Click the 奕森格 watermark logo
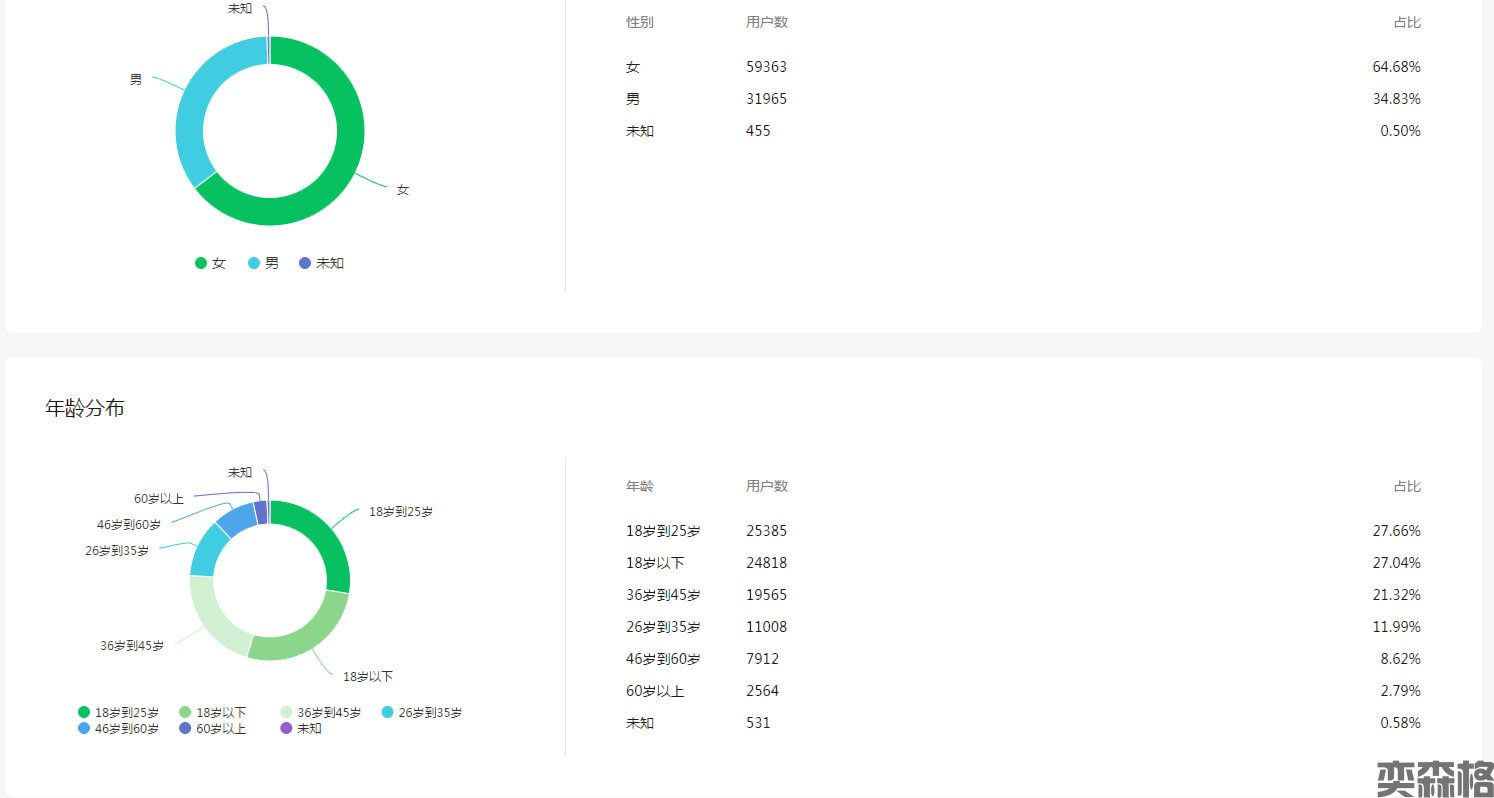The height and width of the screenshot is (798, 1494). [1434, 778]
